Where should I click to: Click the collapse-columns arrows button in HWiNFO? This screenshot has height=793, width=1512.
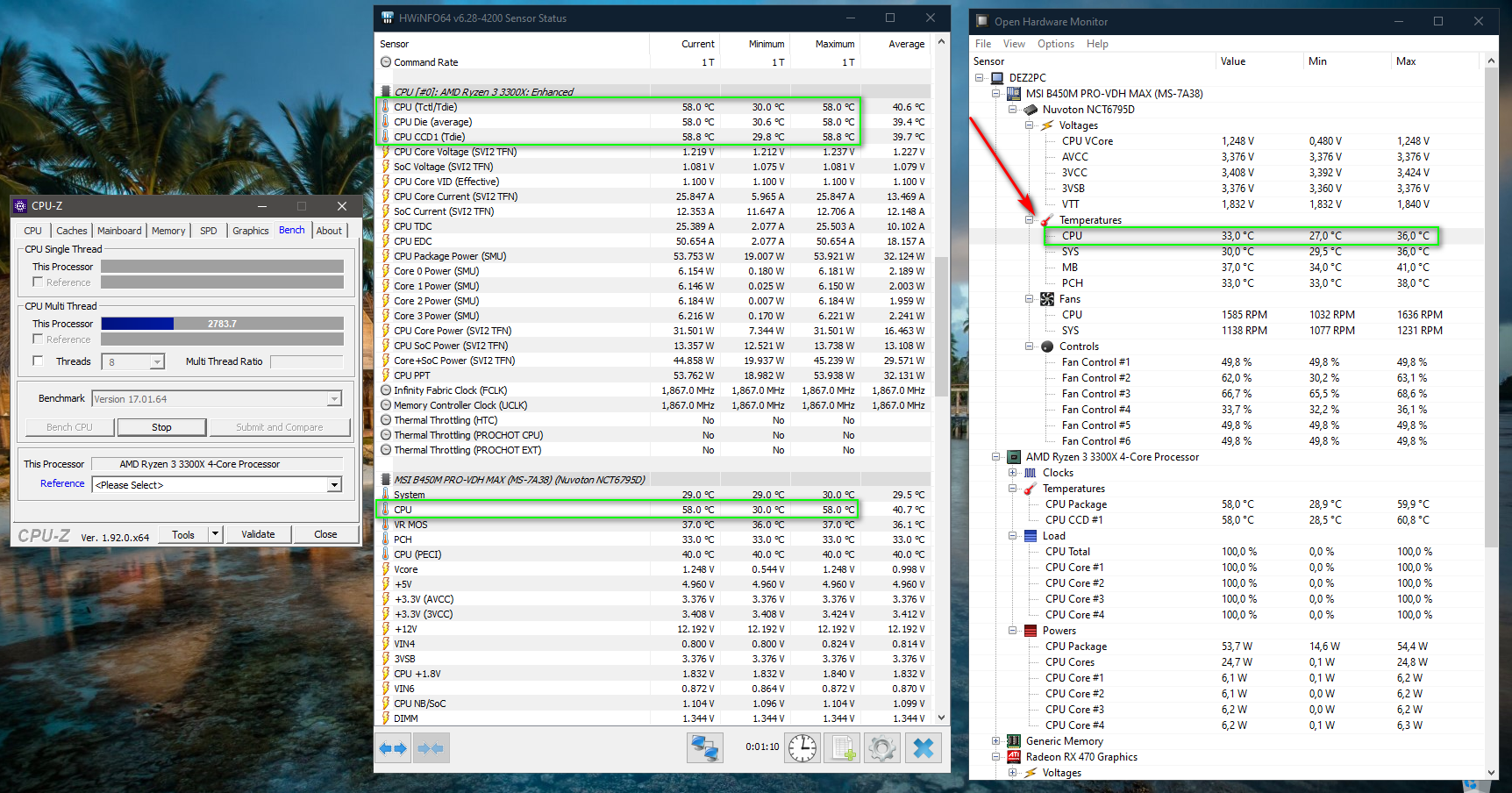(x=431, y=748)
